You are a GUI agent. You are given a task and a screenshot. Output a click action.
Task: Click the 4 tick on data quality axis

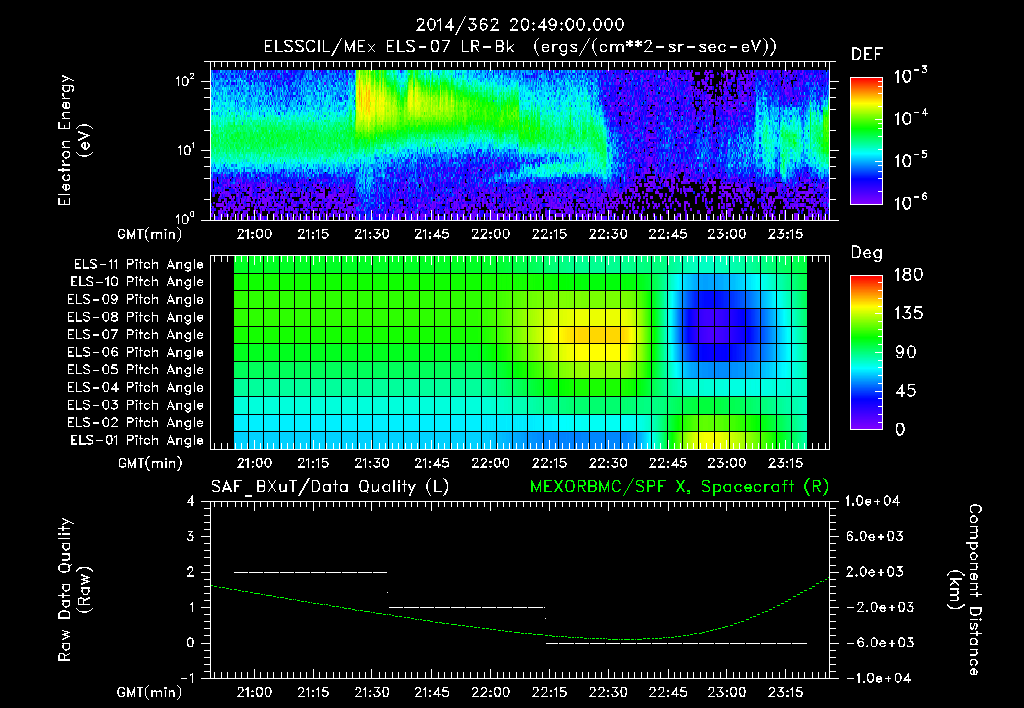click(x=191, y=501)
